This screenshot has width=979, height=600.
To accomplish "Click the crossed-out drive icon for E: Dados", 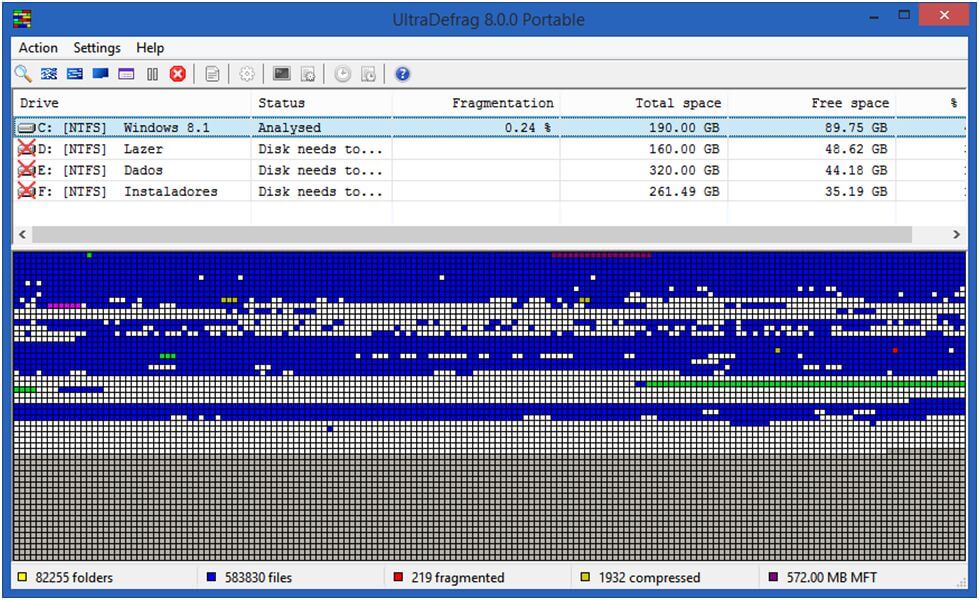I will click(x=26, y=170).
